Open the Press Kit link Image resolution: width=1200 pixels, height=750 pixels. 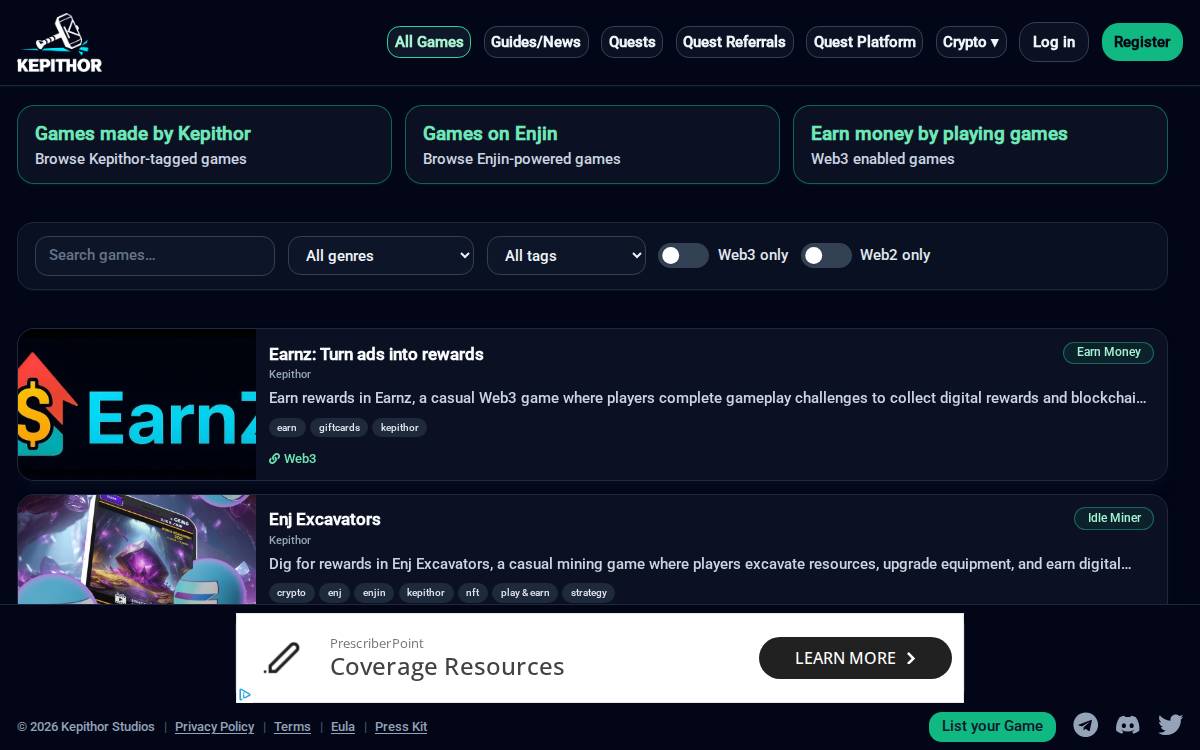coord(401,727)
